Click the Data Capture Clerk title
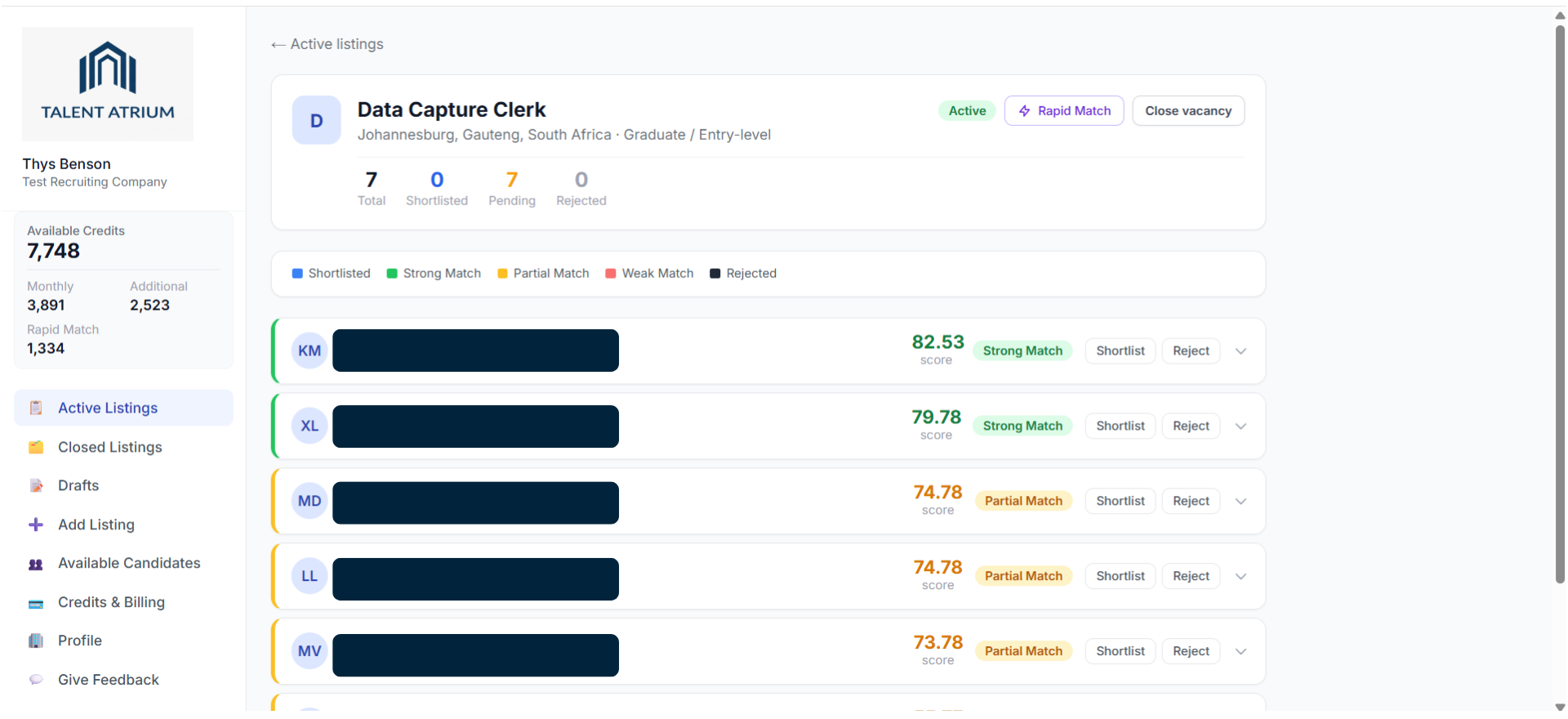The image size is (1568, 719). coord(452,109)
